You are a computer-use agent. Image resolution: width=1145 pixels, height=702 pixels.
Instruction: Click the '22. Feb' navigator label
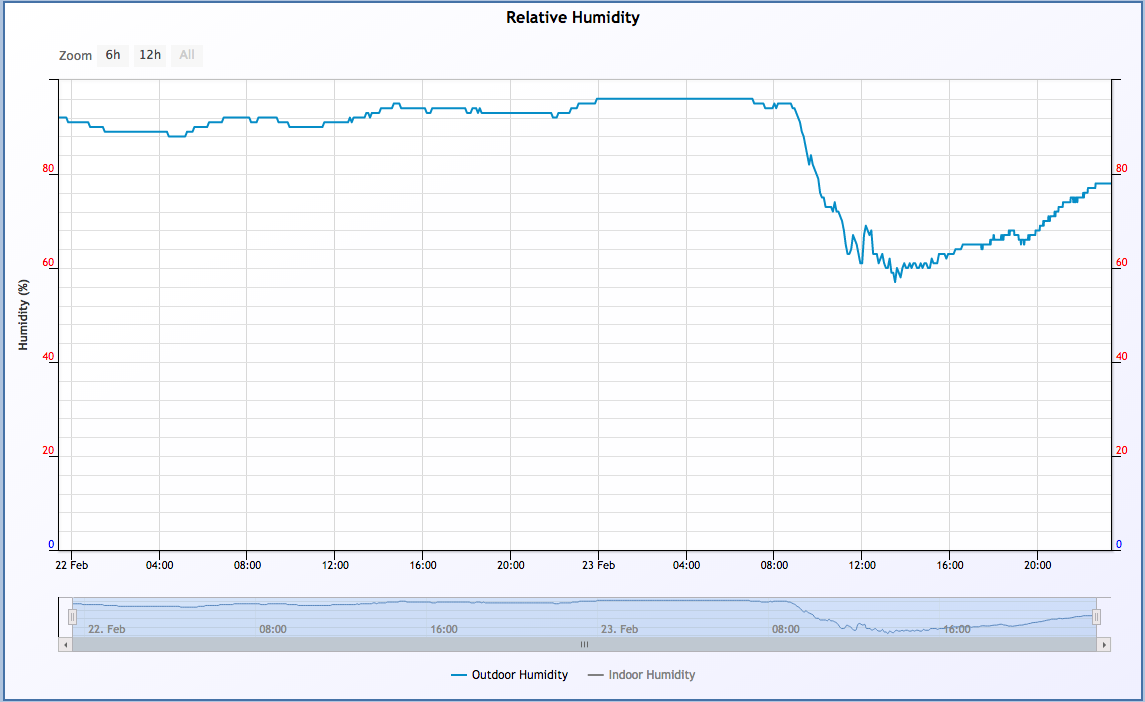coord(107,629)
